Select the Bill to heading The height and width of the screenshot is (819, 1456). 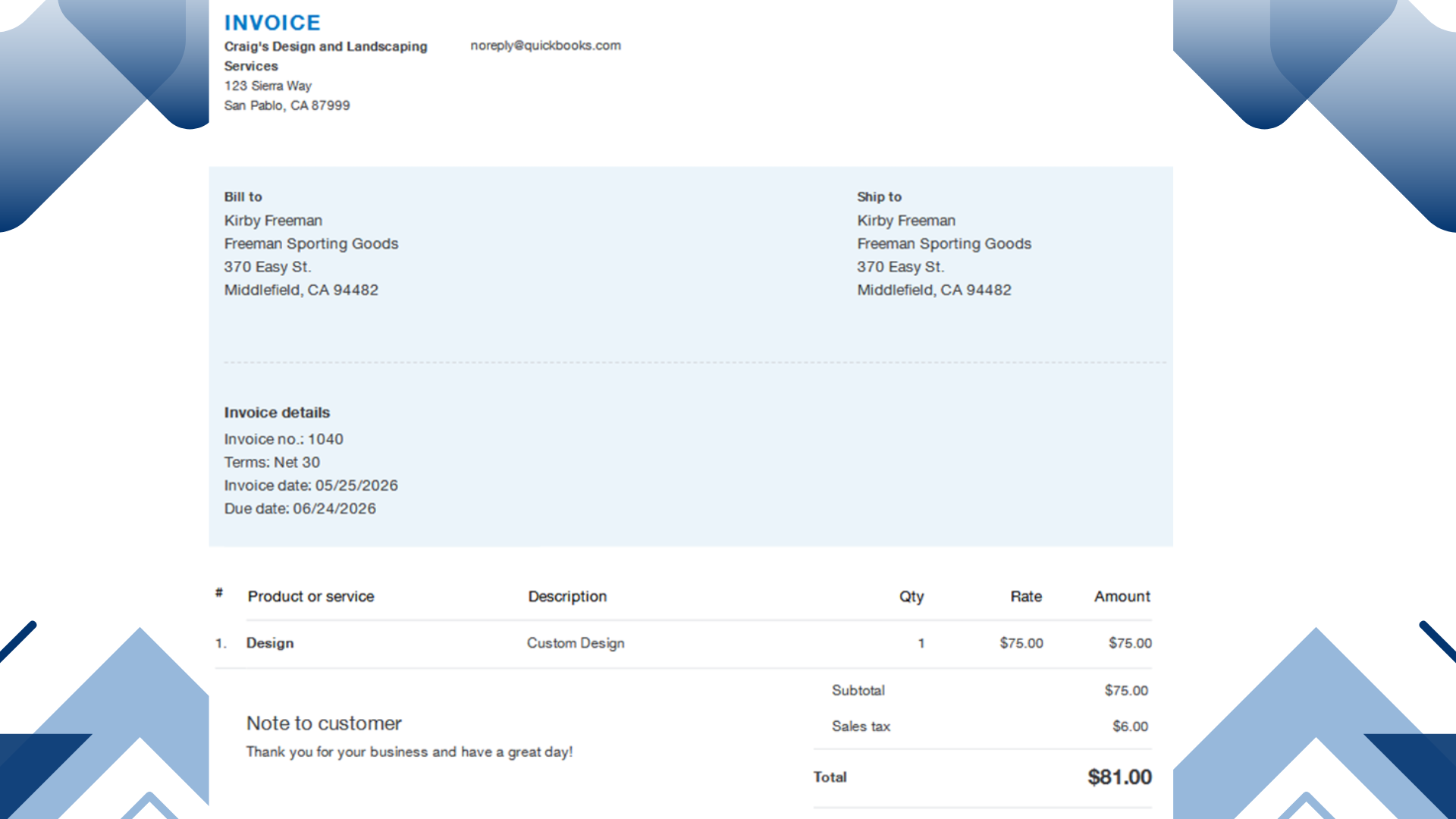(243, 196)
